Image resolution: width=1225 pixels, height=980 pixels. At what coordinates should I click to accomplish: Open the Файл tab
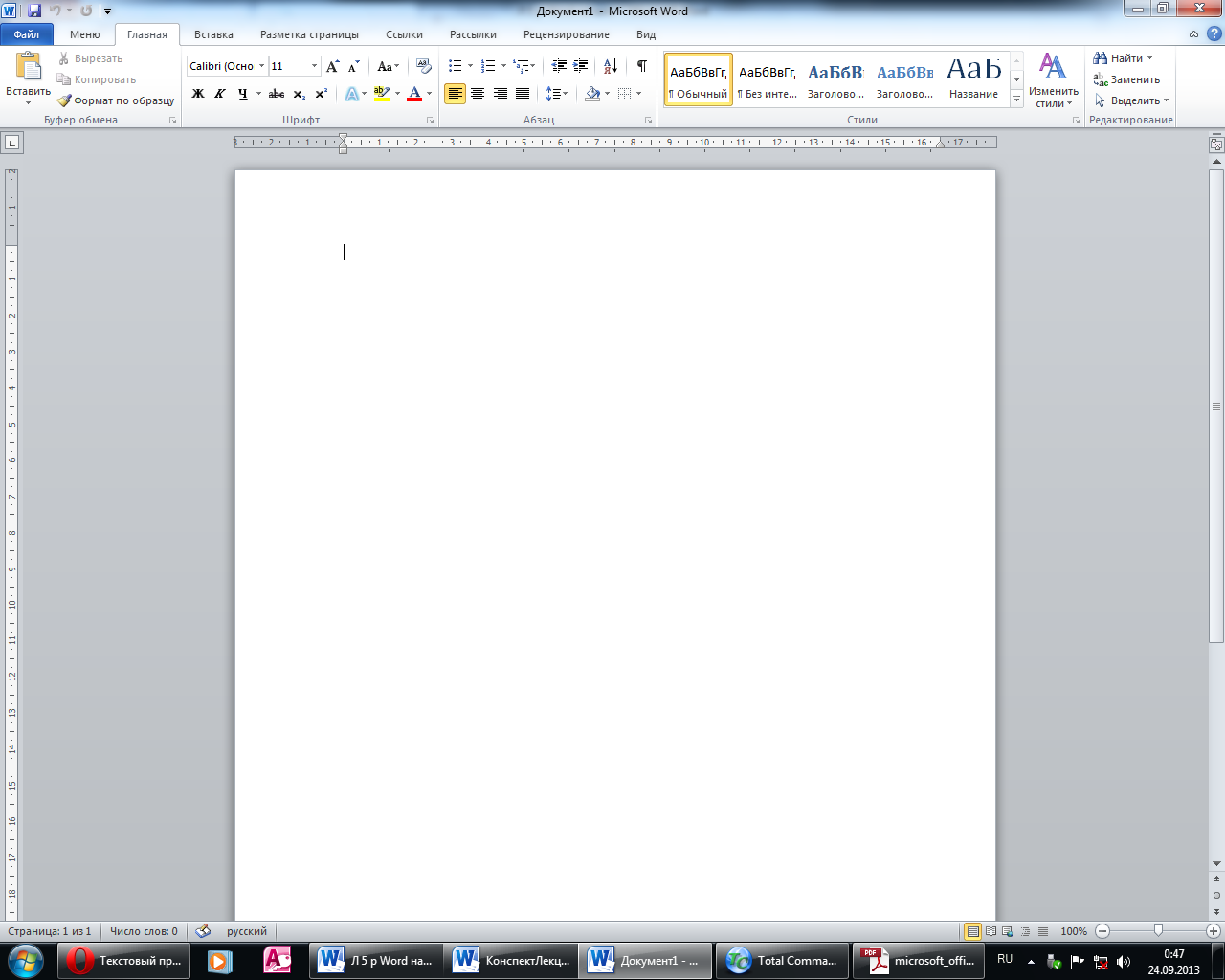click(27, 34)
